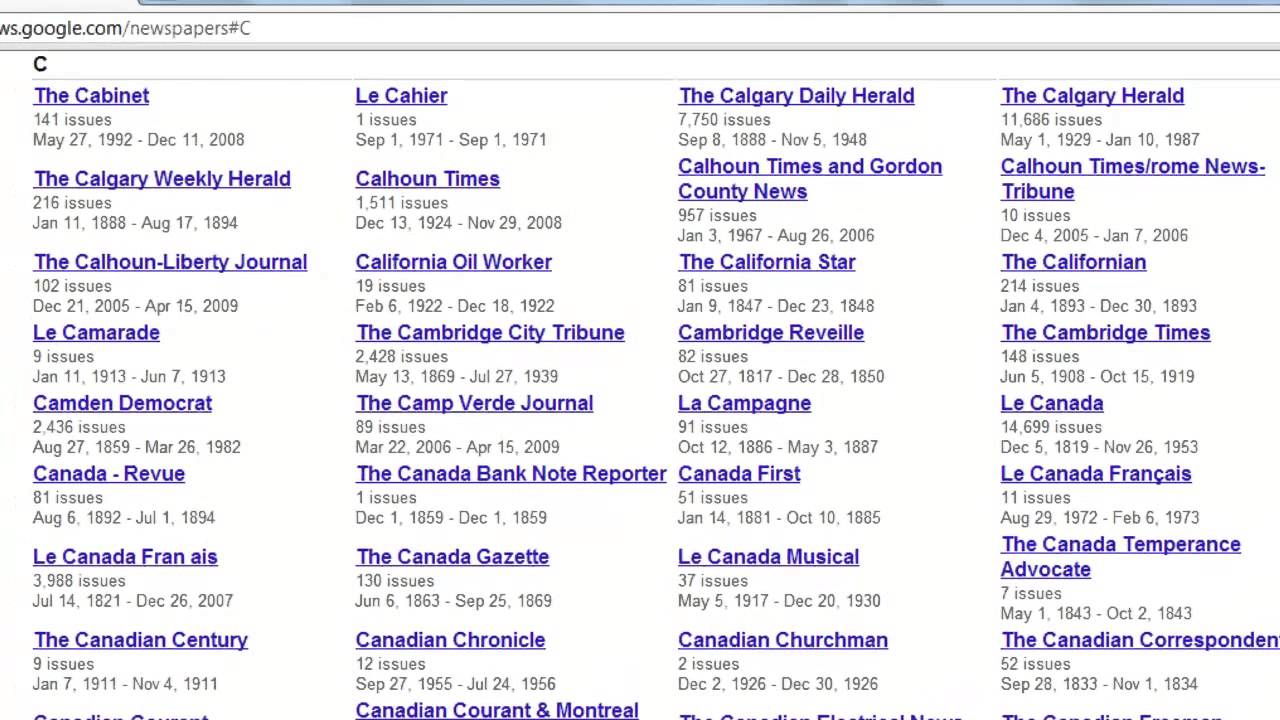Click date range 'Mar 22, 2006 - Apr 15, 2009'
Image resolution: width=1280 pixels, height=720 pixels.
(x=457, y=447)
